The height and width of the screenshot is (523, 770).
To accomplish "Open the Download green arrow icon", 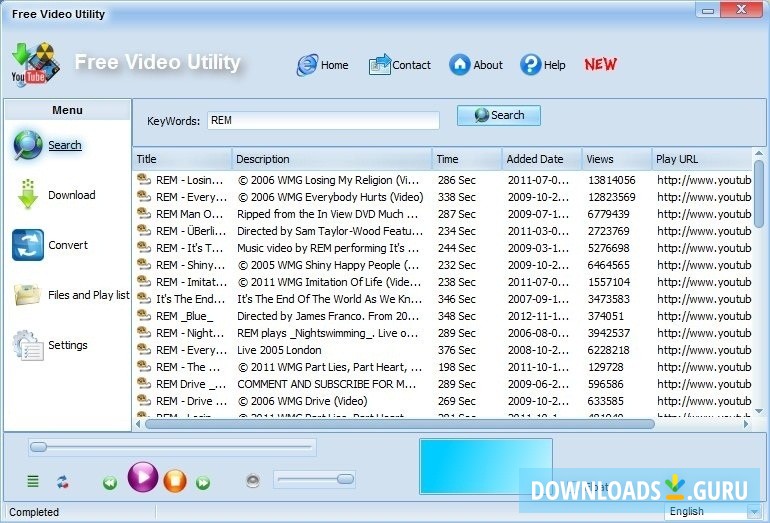I will (28, 194).
